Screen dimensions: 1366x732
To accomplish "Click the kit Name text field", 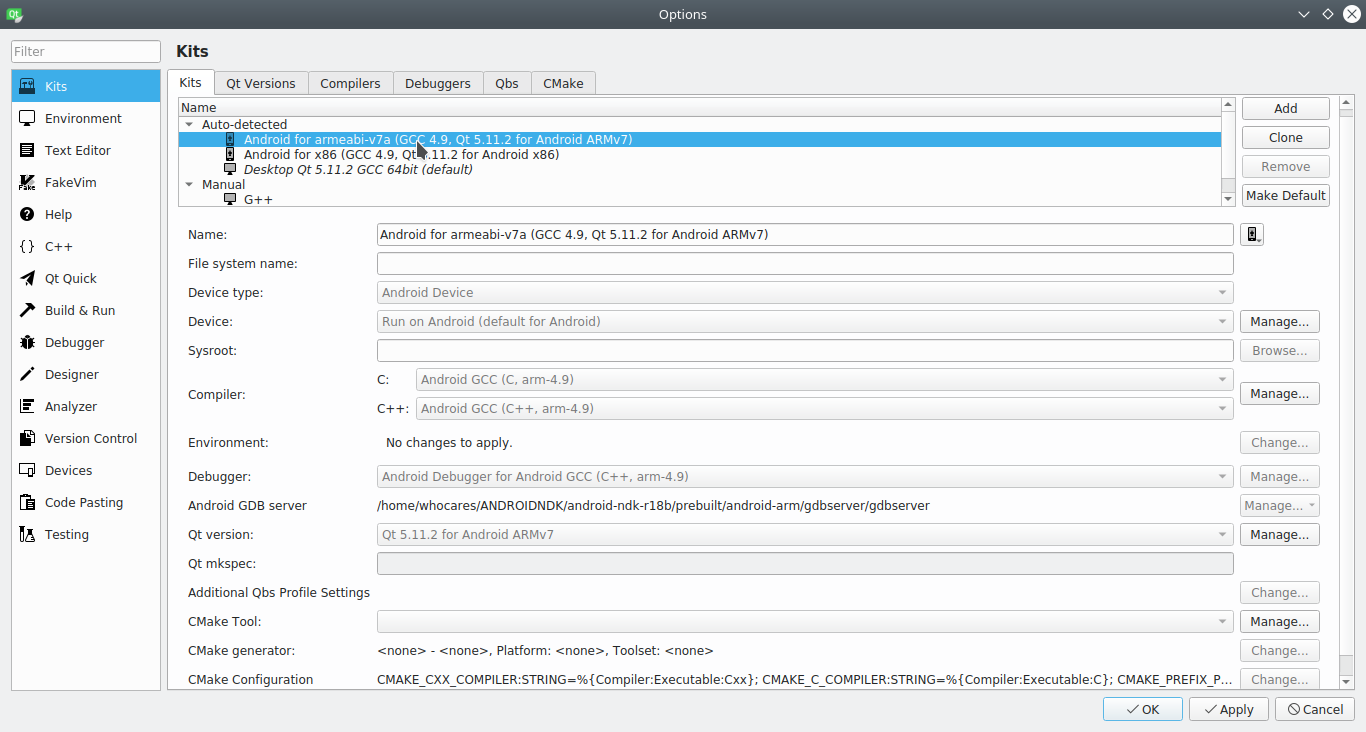I will 805,235.
